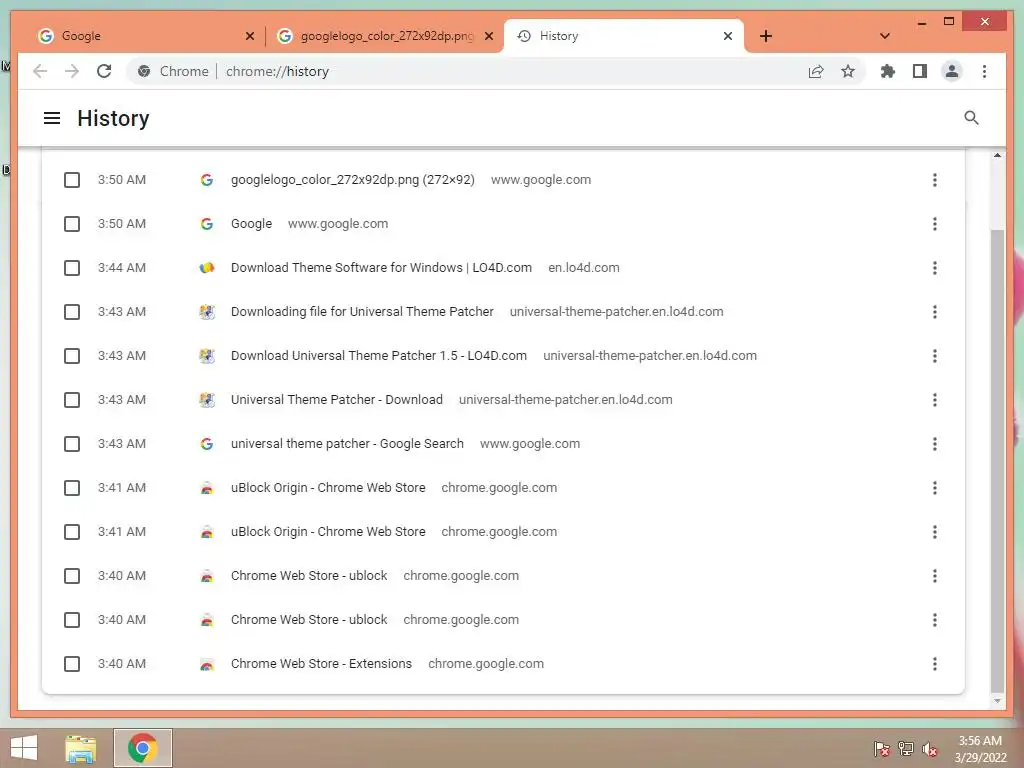1024x768 pixels.
Task: Open Chrome's three-dot main menu
Action: point(984,71)
